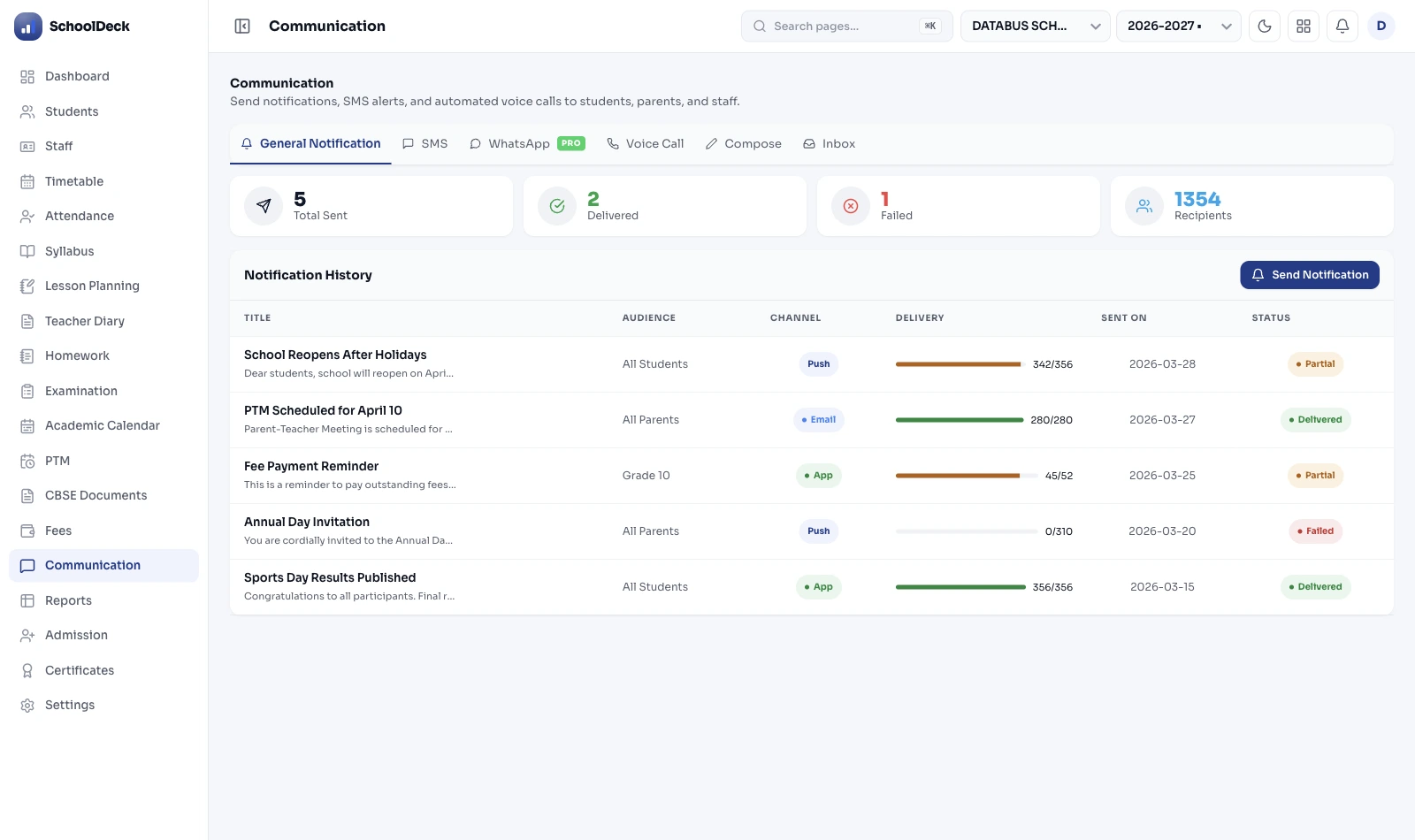Click the SENT ON column header
Screen dimensions: 1415x840
point(1123,318)
